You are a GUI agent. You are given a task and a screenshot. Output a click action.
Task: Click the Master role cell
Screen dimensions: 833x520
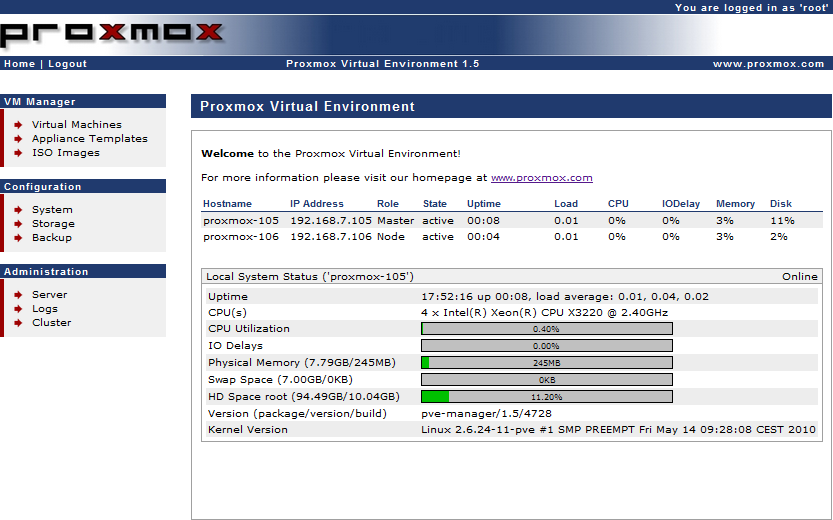(395, 220)
